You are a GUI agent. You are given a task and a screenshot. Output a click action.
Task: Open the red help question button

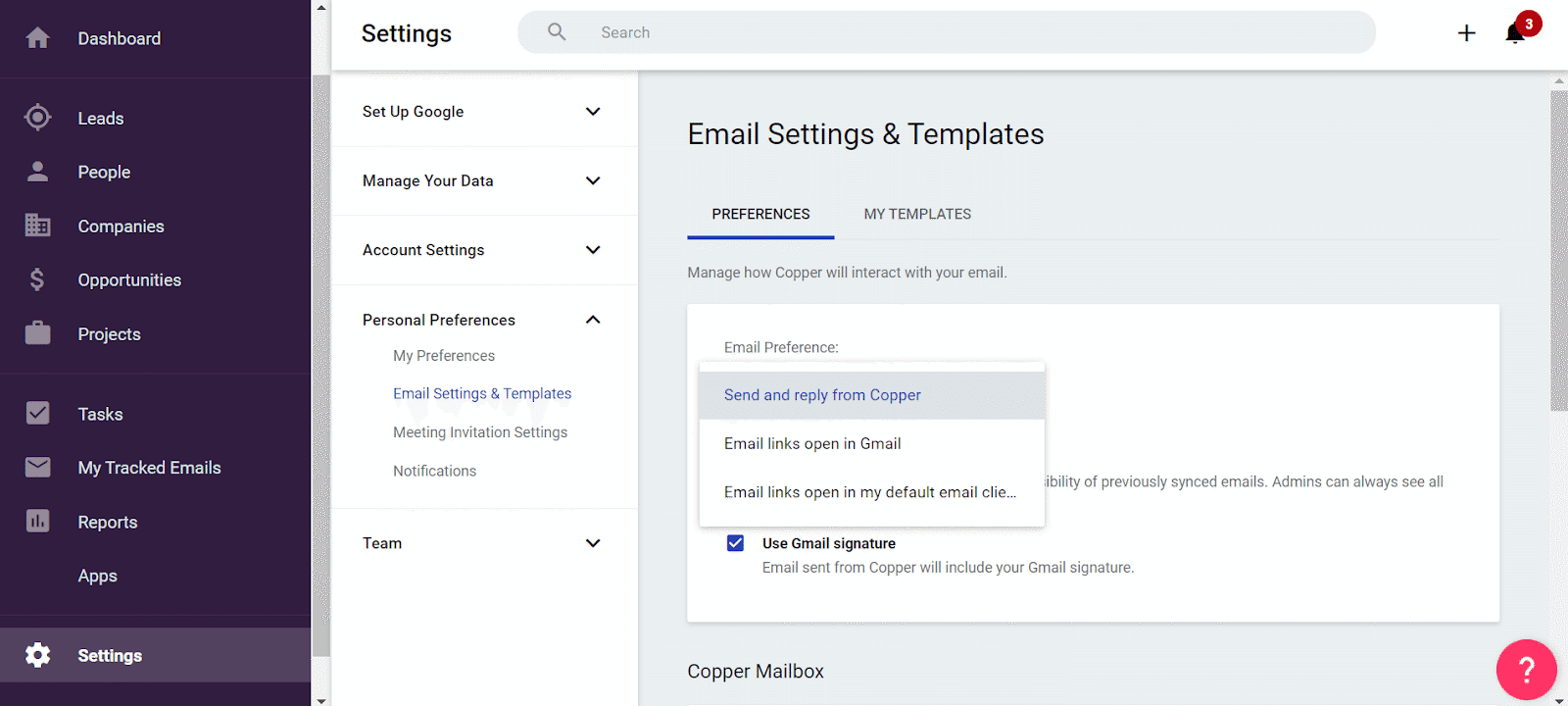[x=1526, y=670]
